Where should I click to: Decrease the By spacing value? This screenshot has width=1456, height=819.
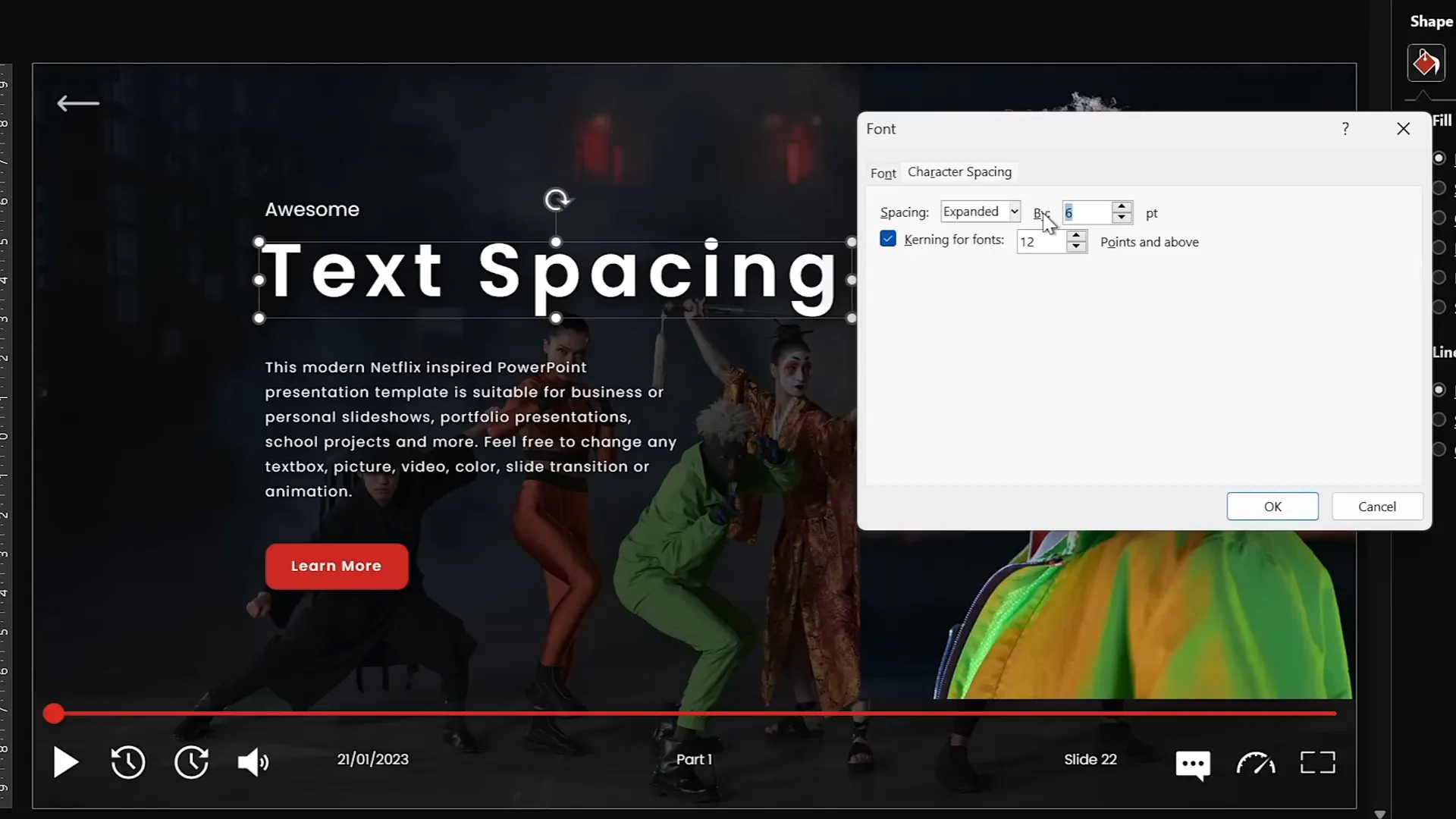pos(1122,218)
